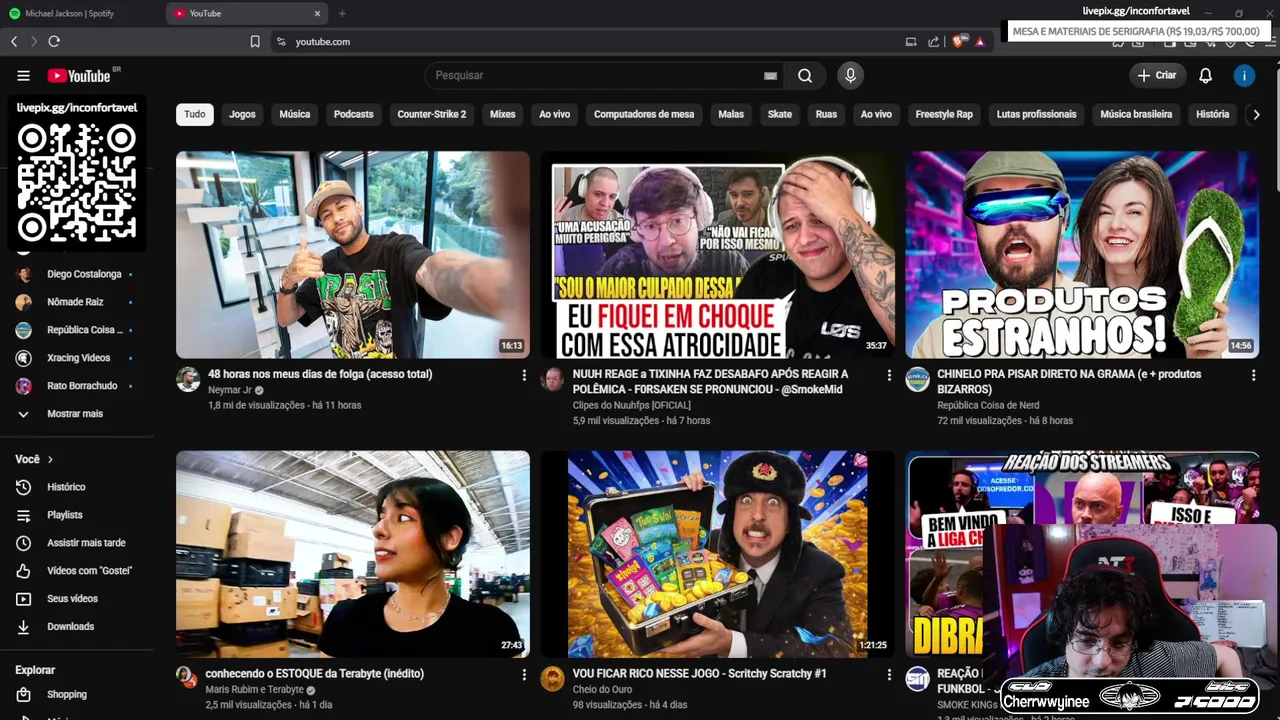Open the YouTube hamburger guide menu
This screenshot has width=1280, height=720.
23,75
